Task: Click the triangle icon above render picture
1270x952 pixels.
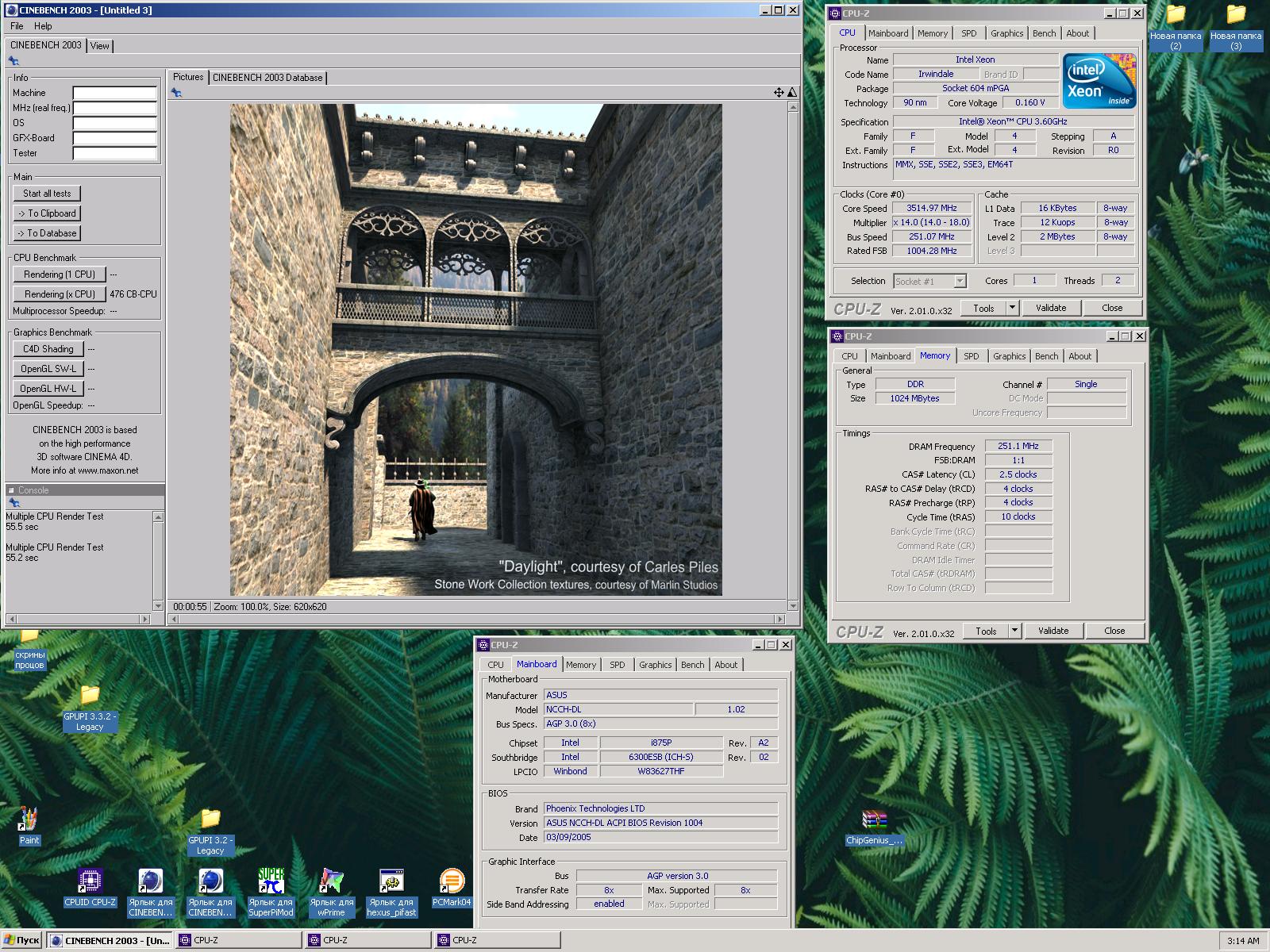Action: pos(791,93)
